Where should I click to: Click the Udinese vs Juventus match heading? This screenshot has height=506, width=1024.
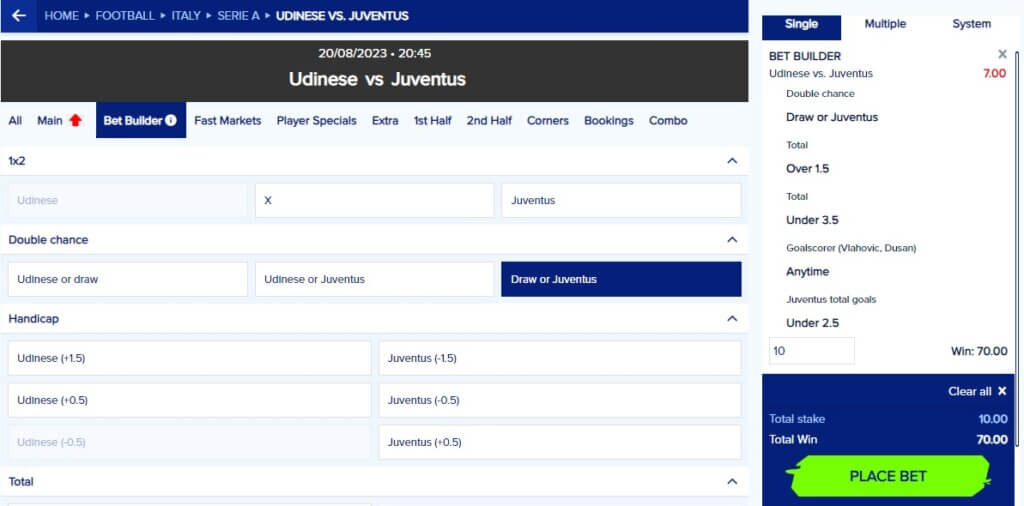[377, 79]
